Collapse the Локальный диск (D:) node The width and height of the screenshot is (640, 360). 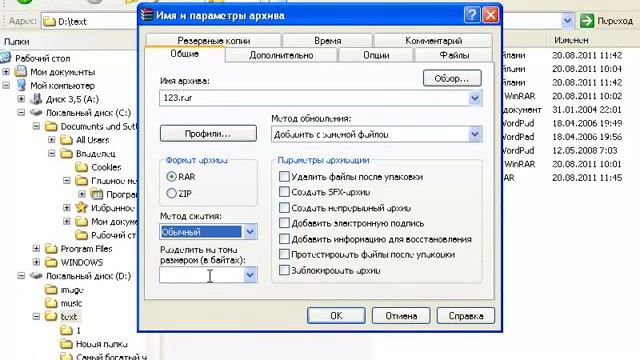pos(21,276)
